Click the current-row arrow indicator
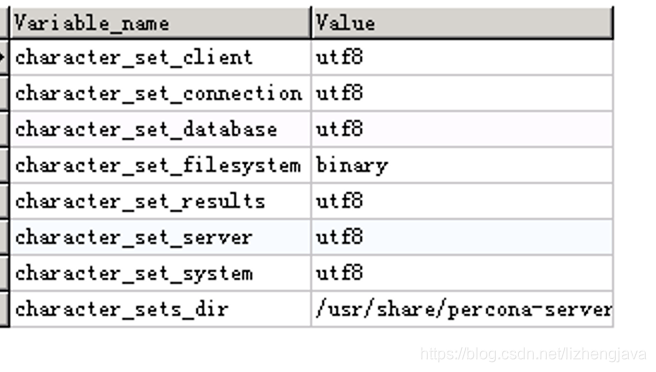This screenshot has width=656, height=372. [4, 57]
